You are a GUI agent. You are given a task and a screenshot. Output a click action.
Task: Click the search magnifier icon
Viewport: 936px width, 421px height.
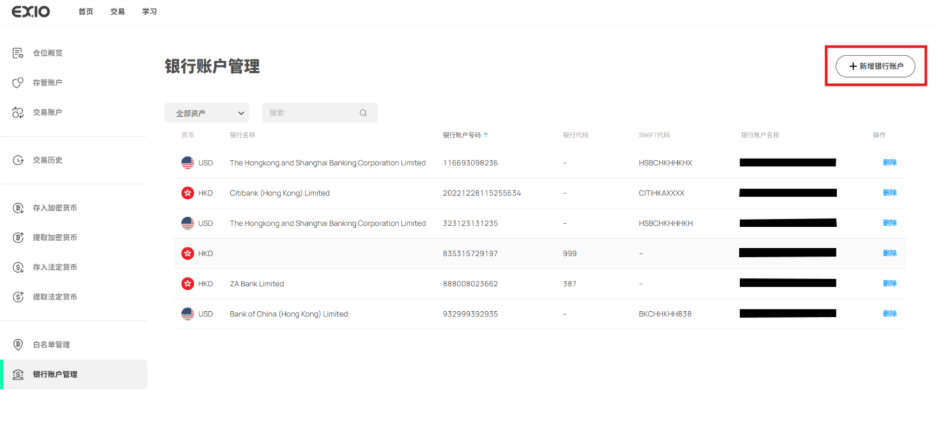tap(364, 113)
